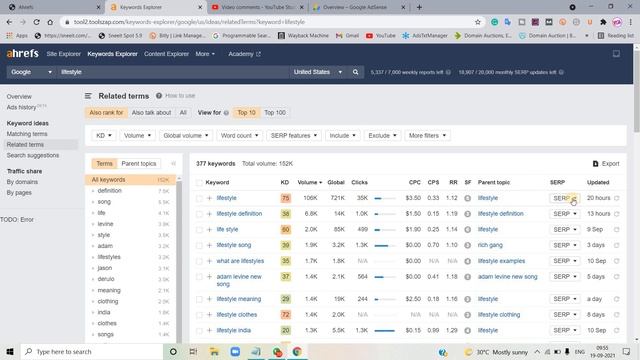Open the Volume filter dropdown
Screen dimensions: 640x360
137,136
